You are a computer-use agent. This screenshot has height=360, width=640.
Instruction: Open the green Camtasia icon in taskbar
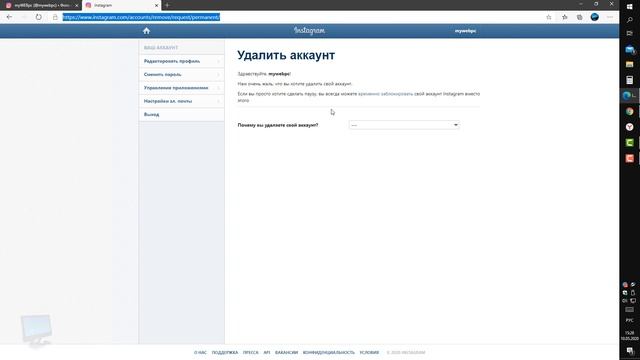[x=630, y=142]
